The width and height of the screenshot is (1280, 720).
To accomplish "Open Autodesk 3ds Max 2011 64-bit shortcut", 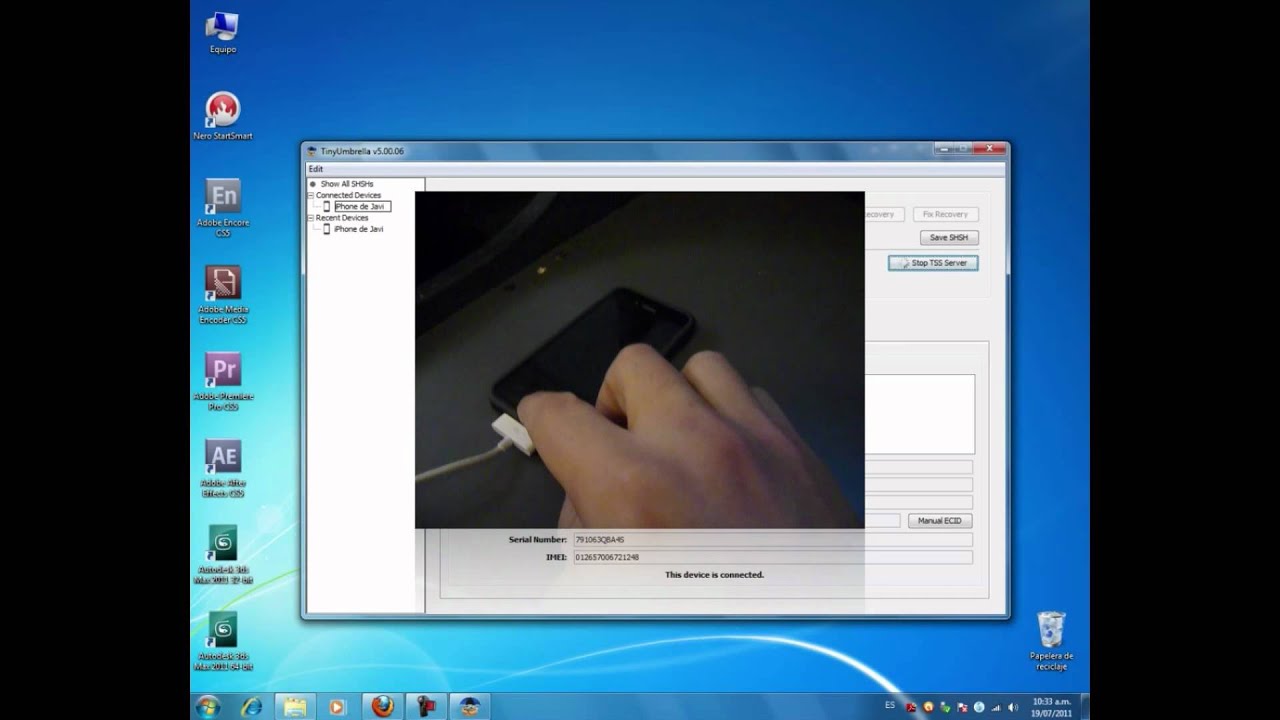I will tap(223, 642).
